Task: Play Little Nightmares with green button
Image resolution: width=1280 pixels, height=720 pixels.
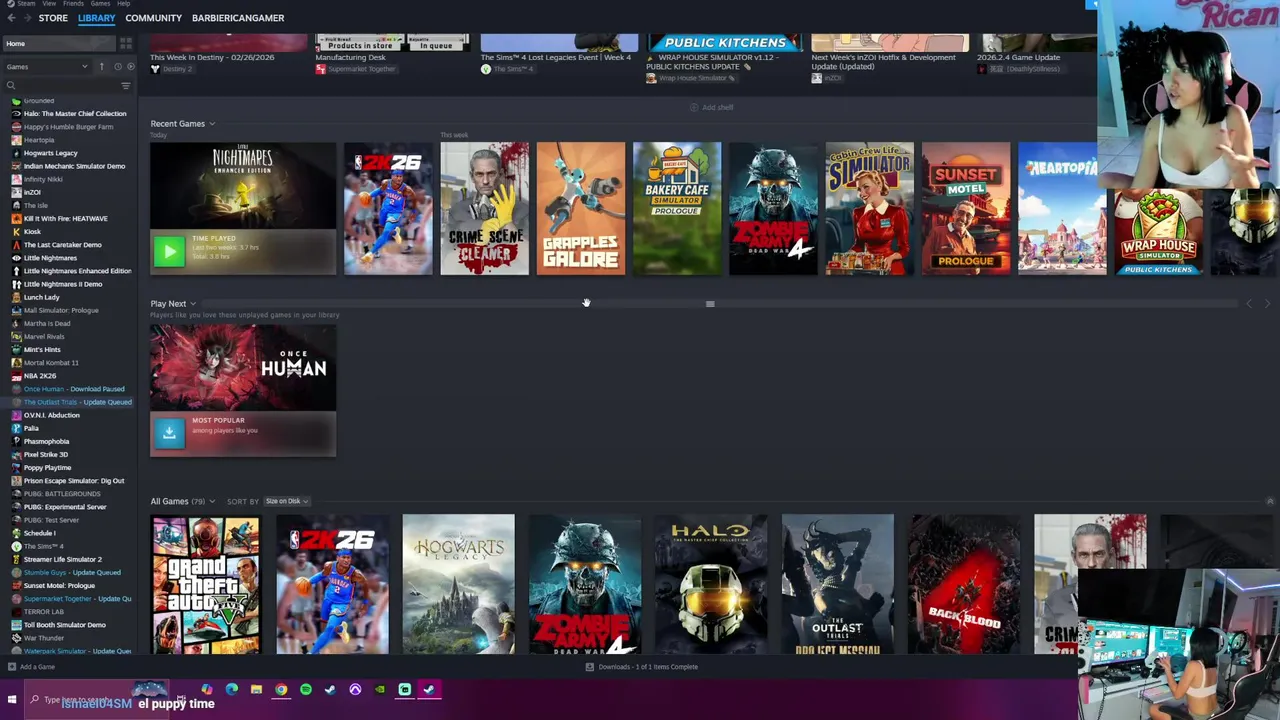Action: point(169,251)
